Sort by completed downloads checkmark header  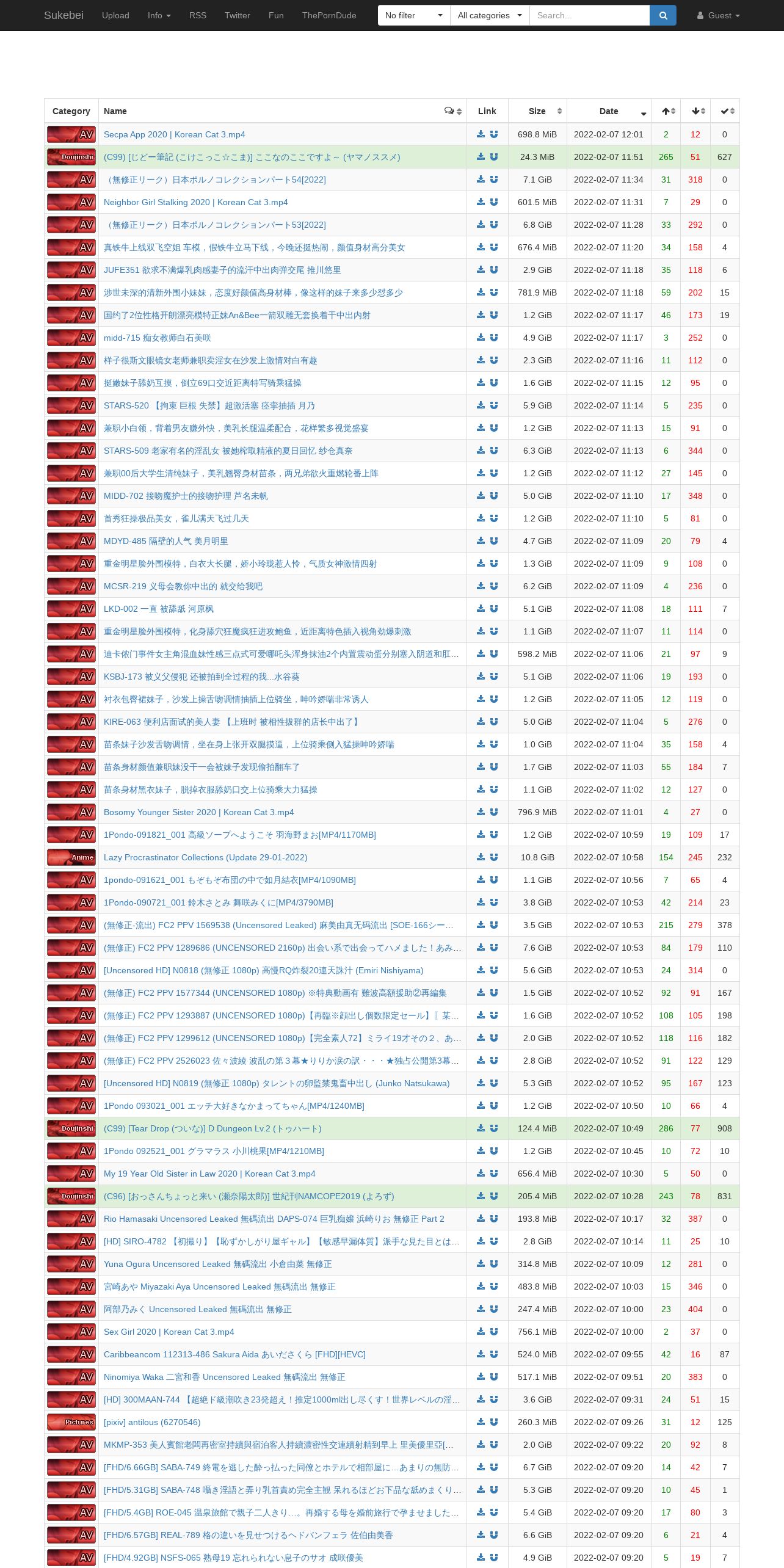click(725, 111)
